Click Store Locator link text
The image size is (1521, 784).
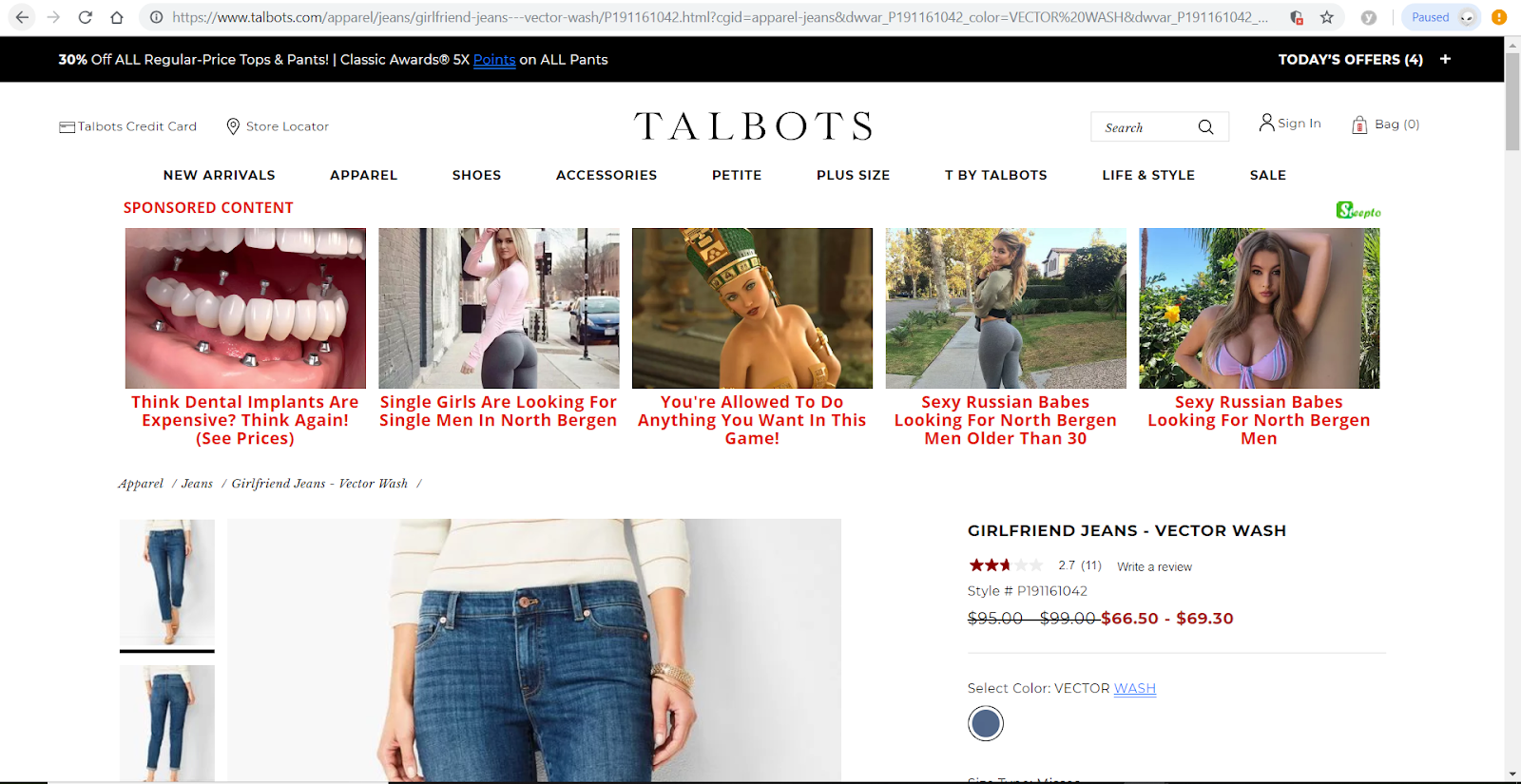click(287, 126)
